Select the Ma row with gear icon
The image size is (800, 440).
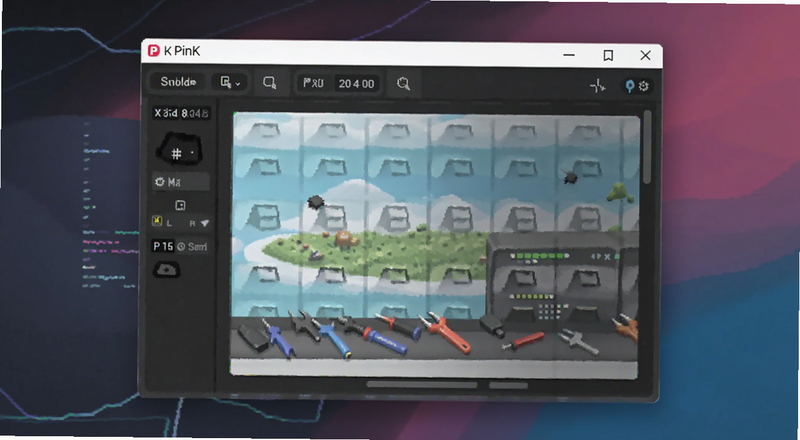click(x=181, y=182)
